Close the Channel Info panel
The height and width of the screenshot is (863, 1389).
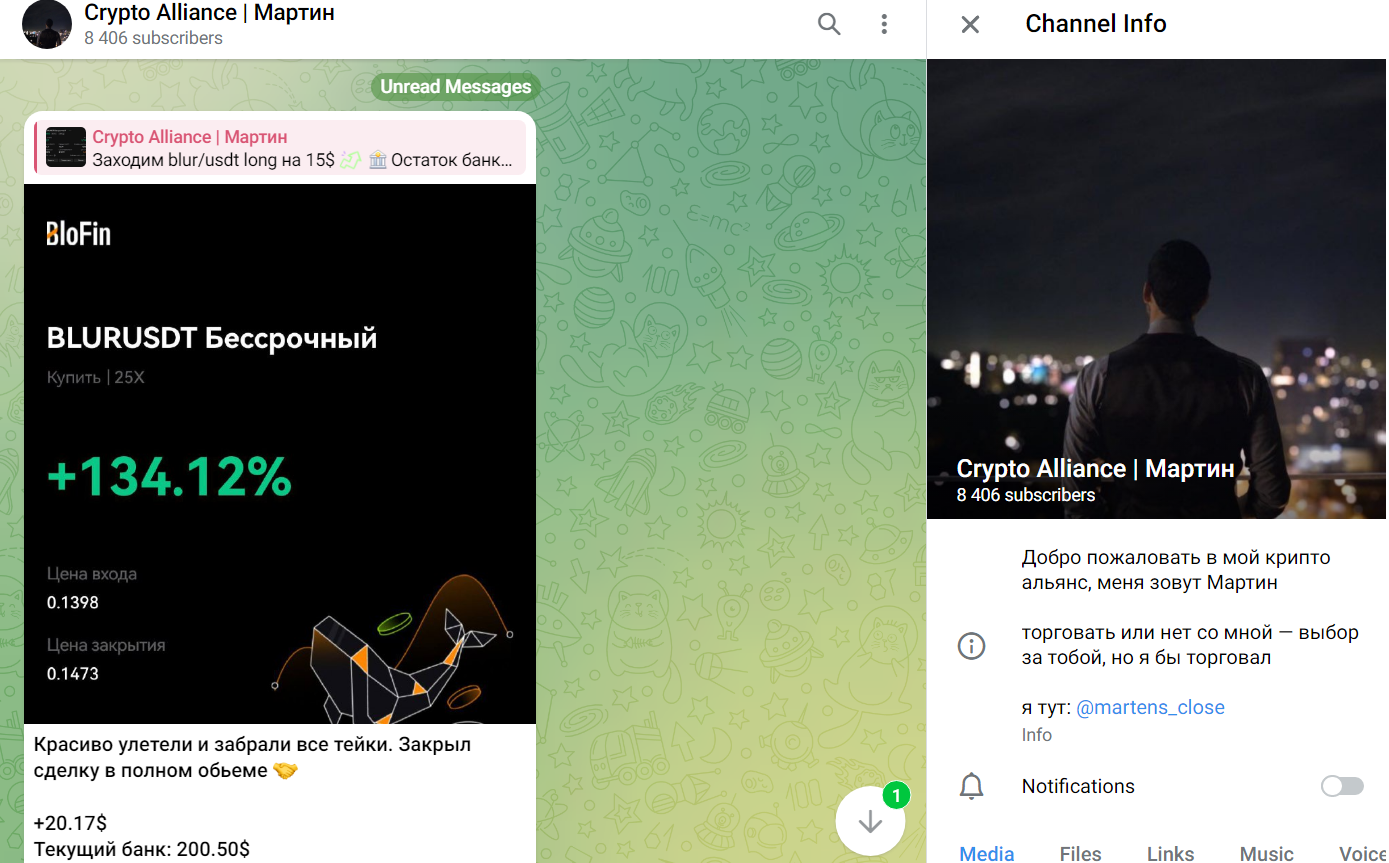[x=970, y=24]
